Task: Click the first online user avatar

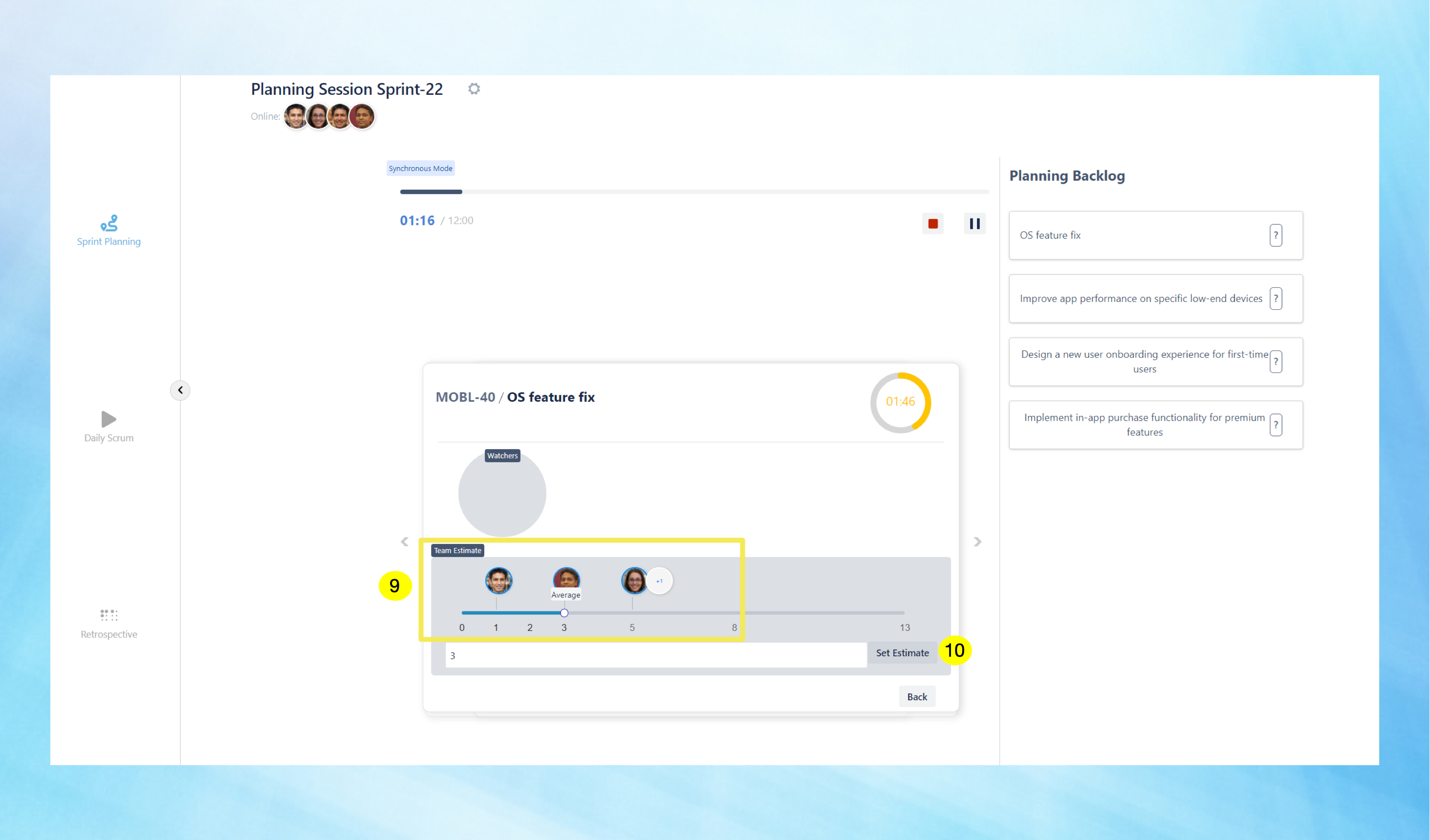Action: 295,116
